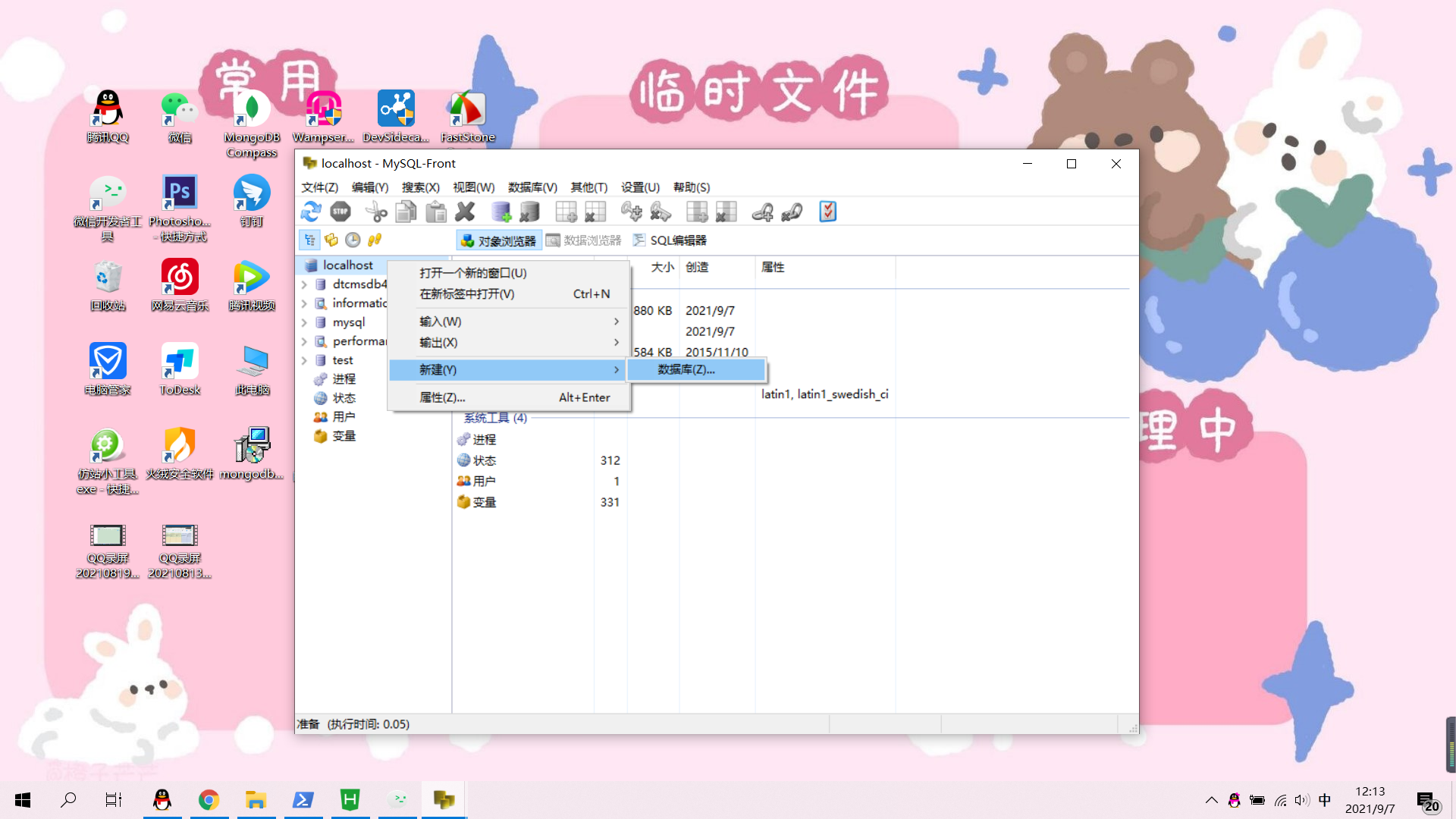
Task: Click the new database icon
Action: (x=500, y=212)
